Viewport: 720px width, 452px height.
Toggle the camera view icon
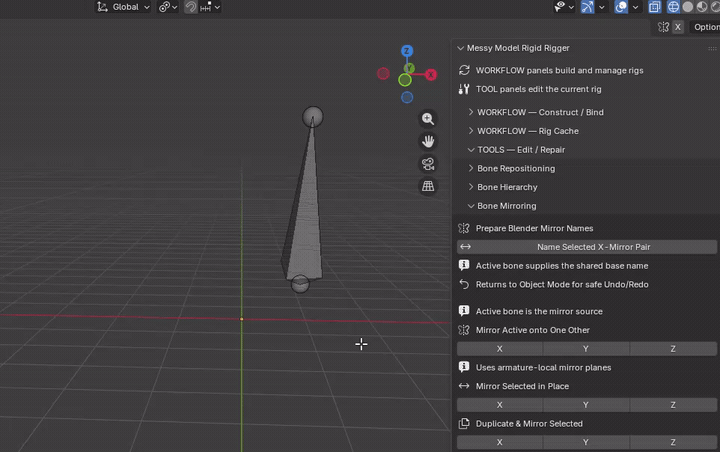coord(428,164)
